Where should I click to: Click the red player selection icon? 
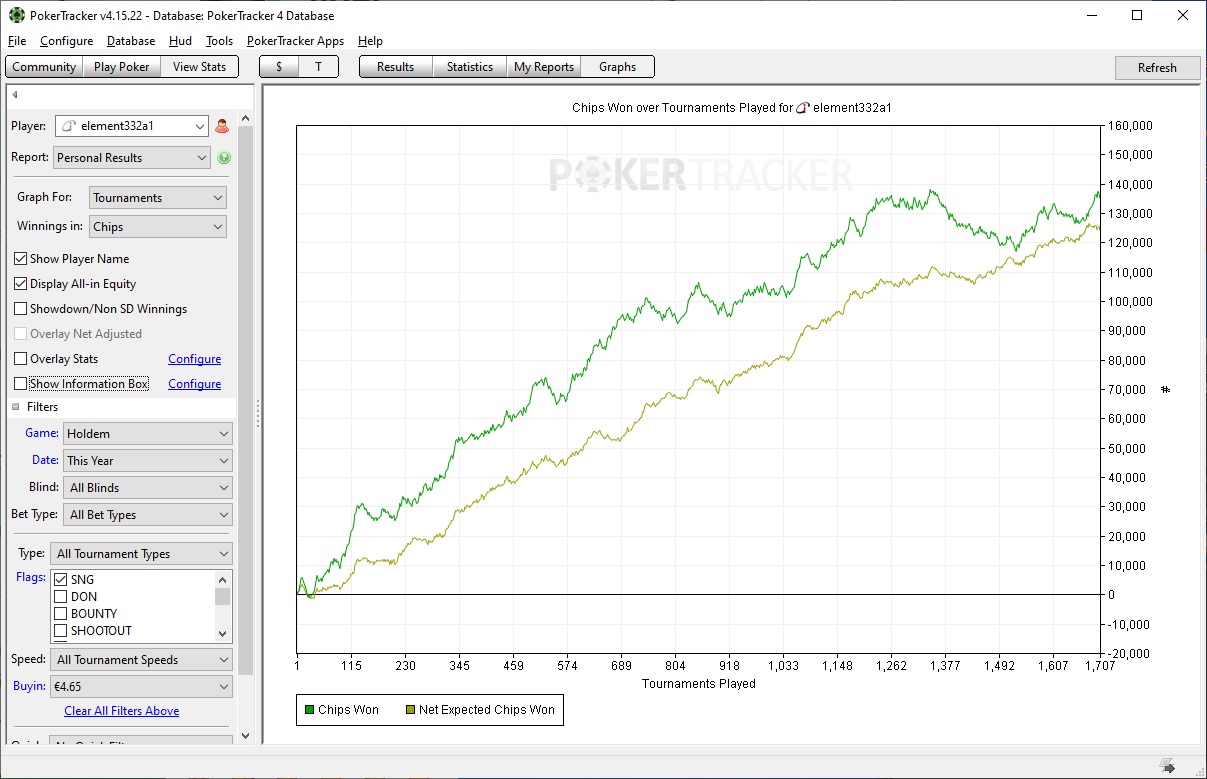222,126
